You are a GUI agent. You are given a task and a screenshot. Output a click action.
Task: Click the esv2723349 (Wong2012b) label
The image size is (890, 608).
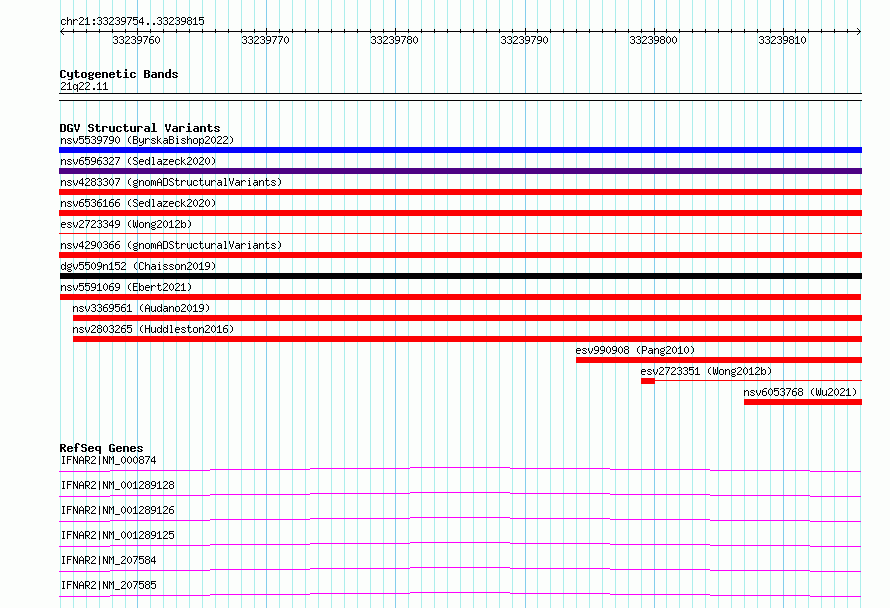[x=126, y=224]
